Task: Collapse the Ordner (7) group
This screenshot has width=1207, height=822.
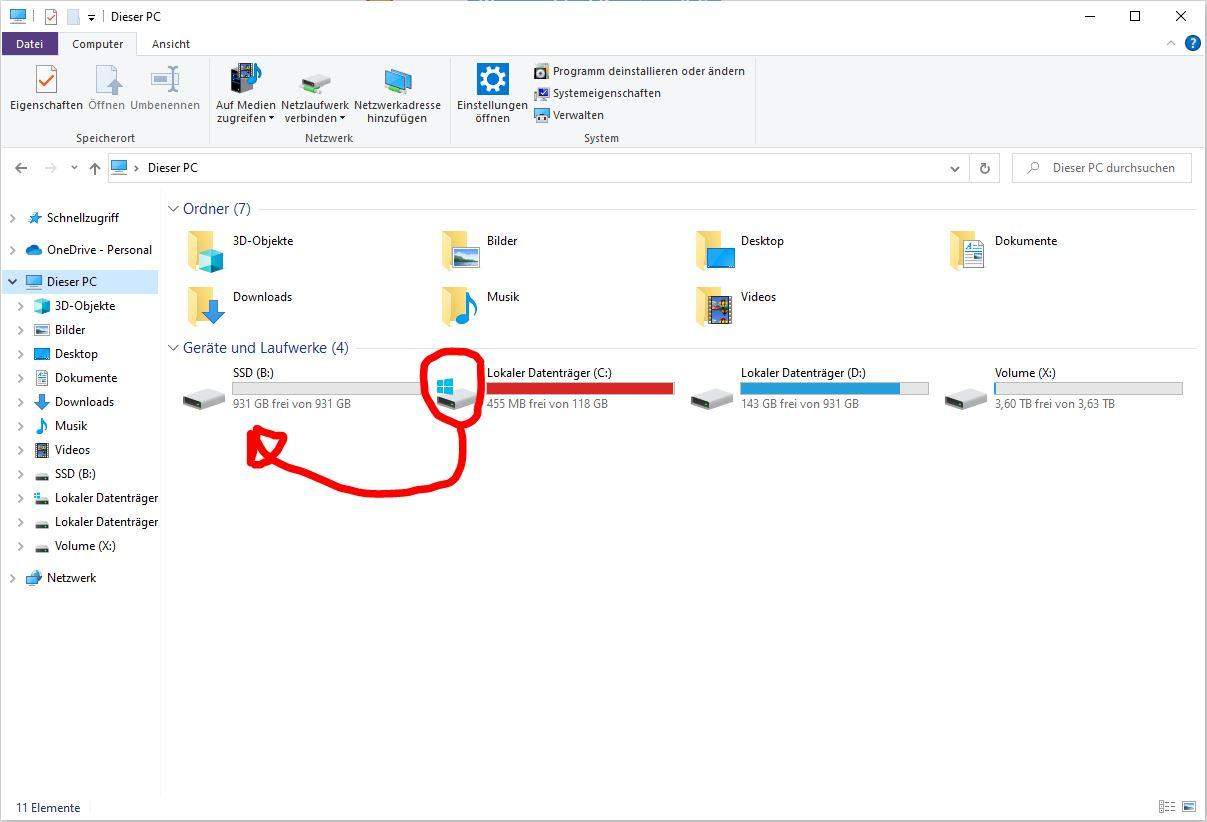Action: pyautogui.click(x=174, y=209)
